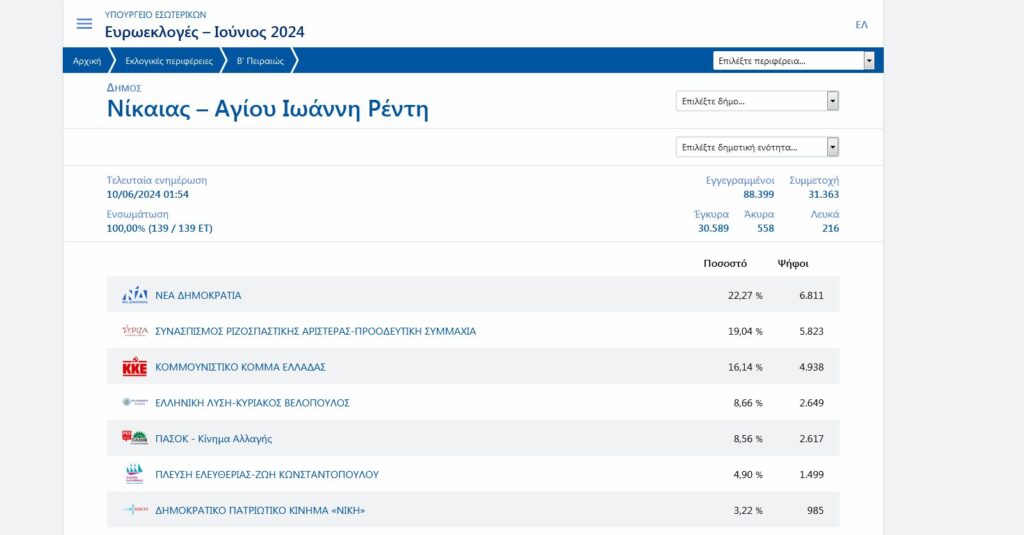
Task: Click the 2.649 votes value
Action: coord(811,403)
